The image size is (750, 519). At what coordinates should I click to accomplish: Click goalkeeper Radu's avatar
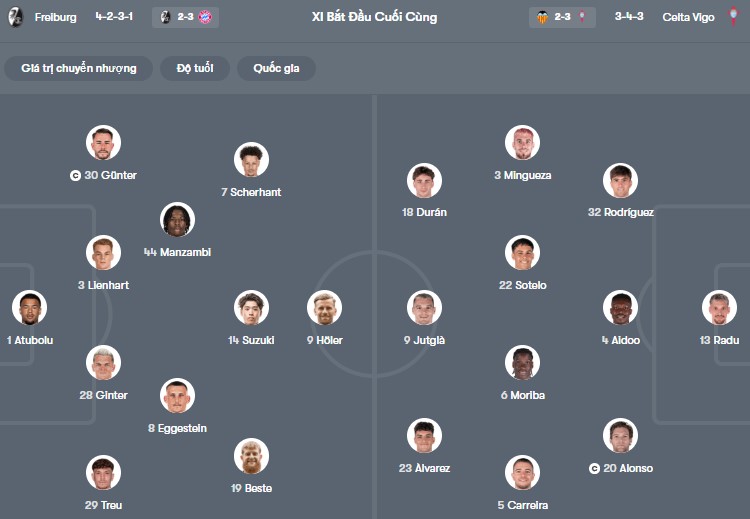tap(719, 308)
